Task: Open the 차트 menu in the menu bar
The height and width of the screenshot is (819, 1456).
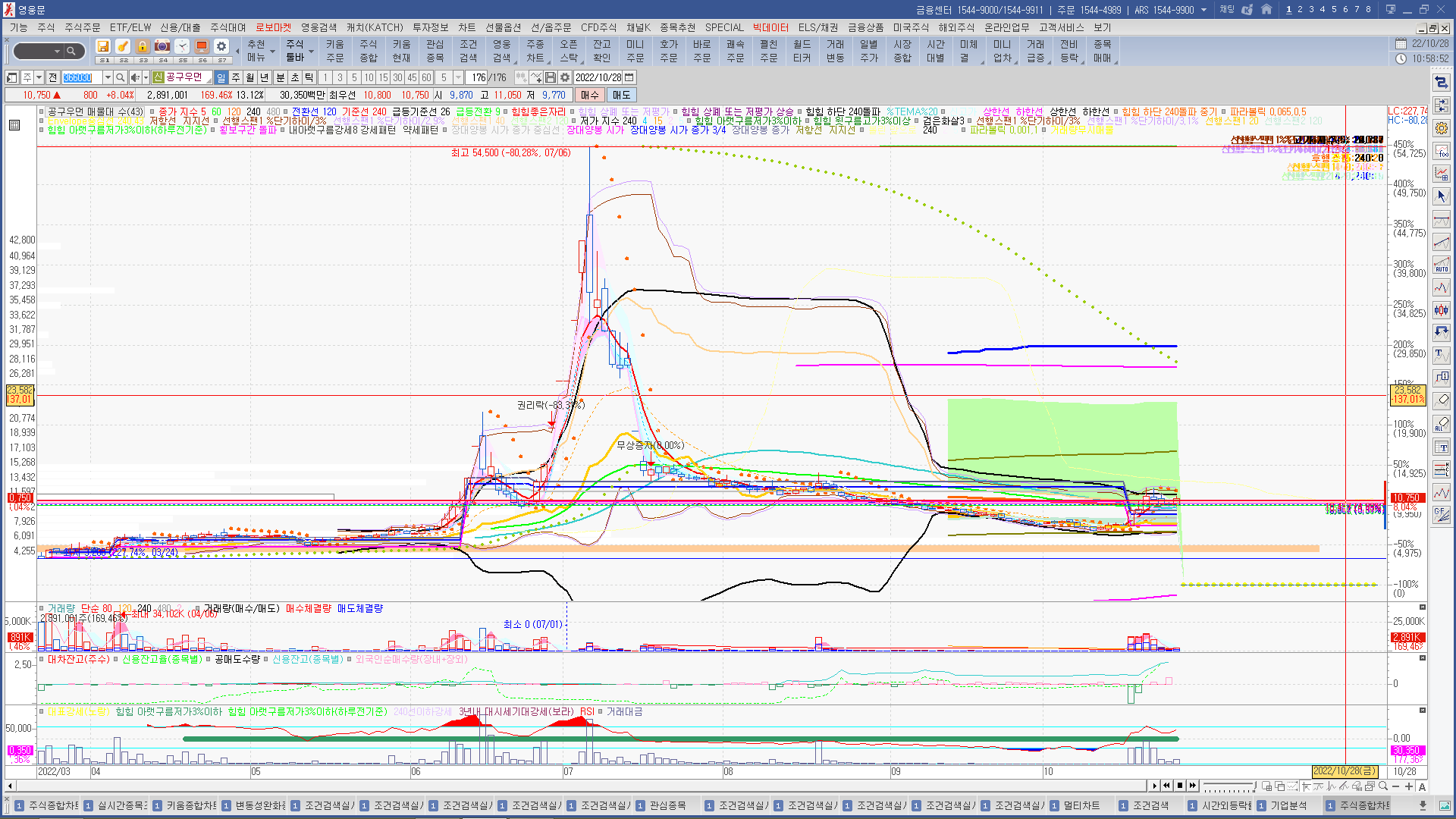Action: 466,27
